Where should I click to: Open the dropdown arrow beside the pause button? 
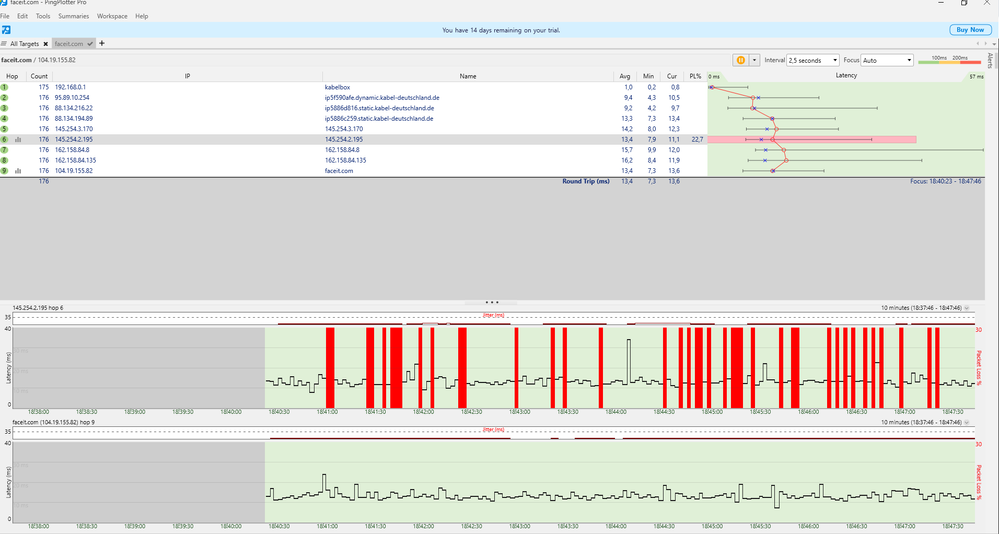coord(755,60)
